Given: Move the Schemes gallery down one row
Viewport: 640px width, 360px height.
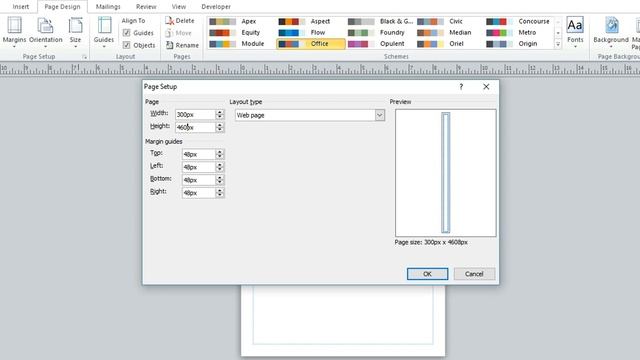Looking at the screenshot, I should tap(558, 33).
